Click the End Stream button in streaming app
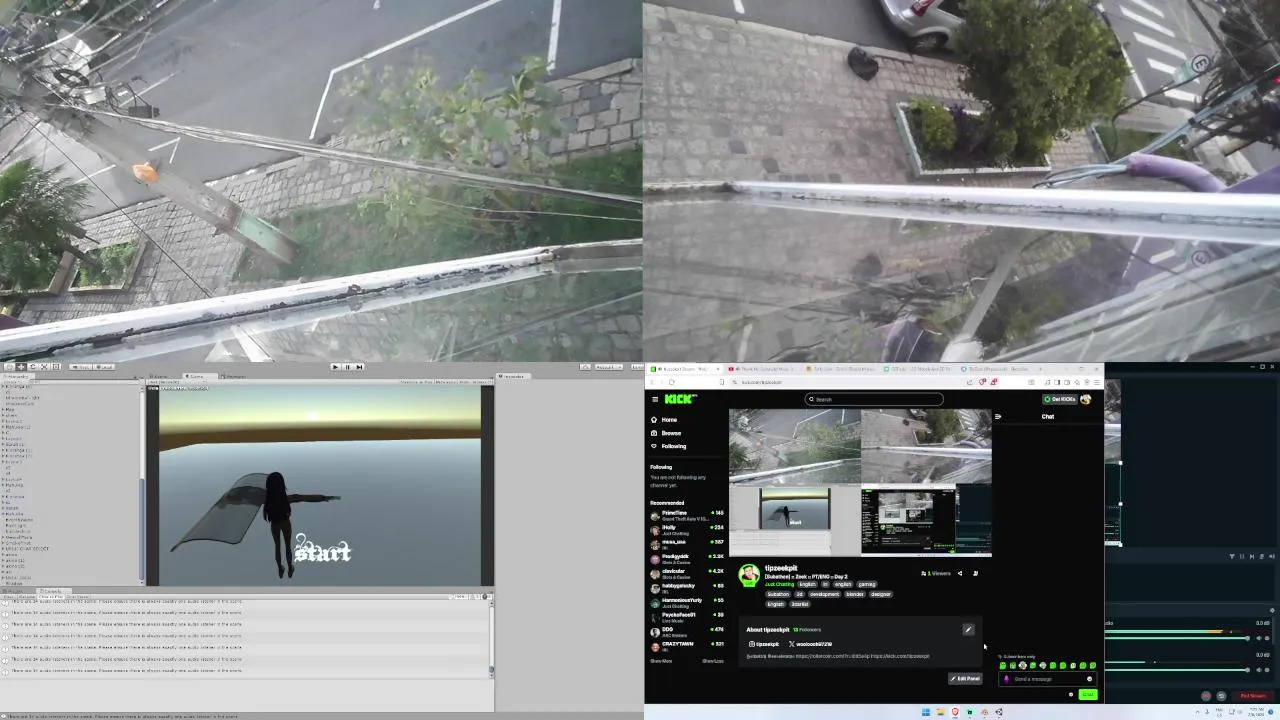 point(1252,695)
